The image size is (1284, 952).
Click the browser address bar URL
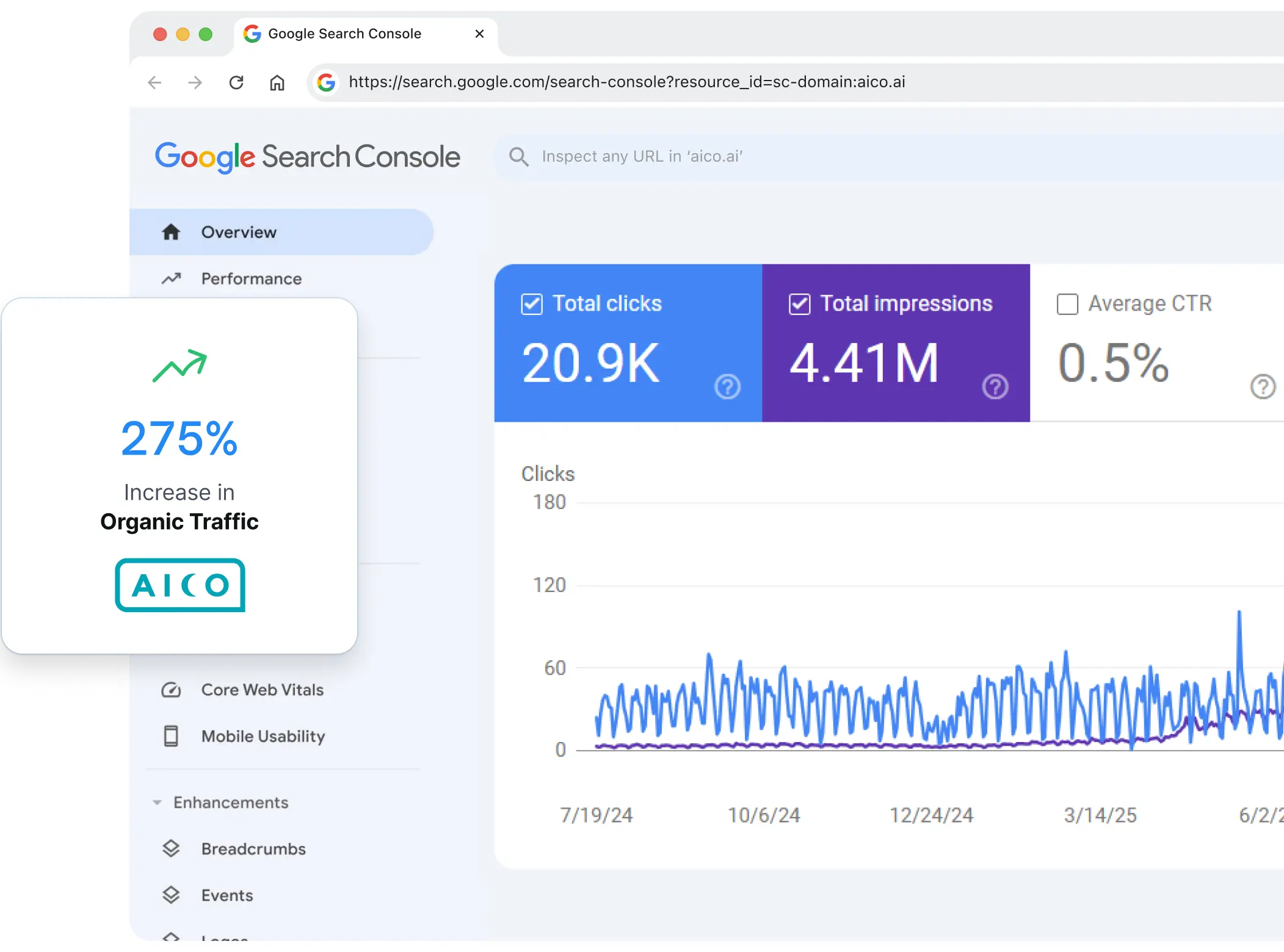(627, 82)
